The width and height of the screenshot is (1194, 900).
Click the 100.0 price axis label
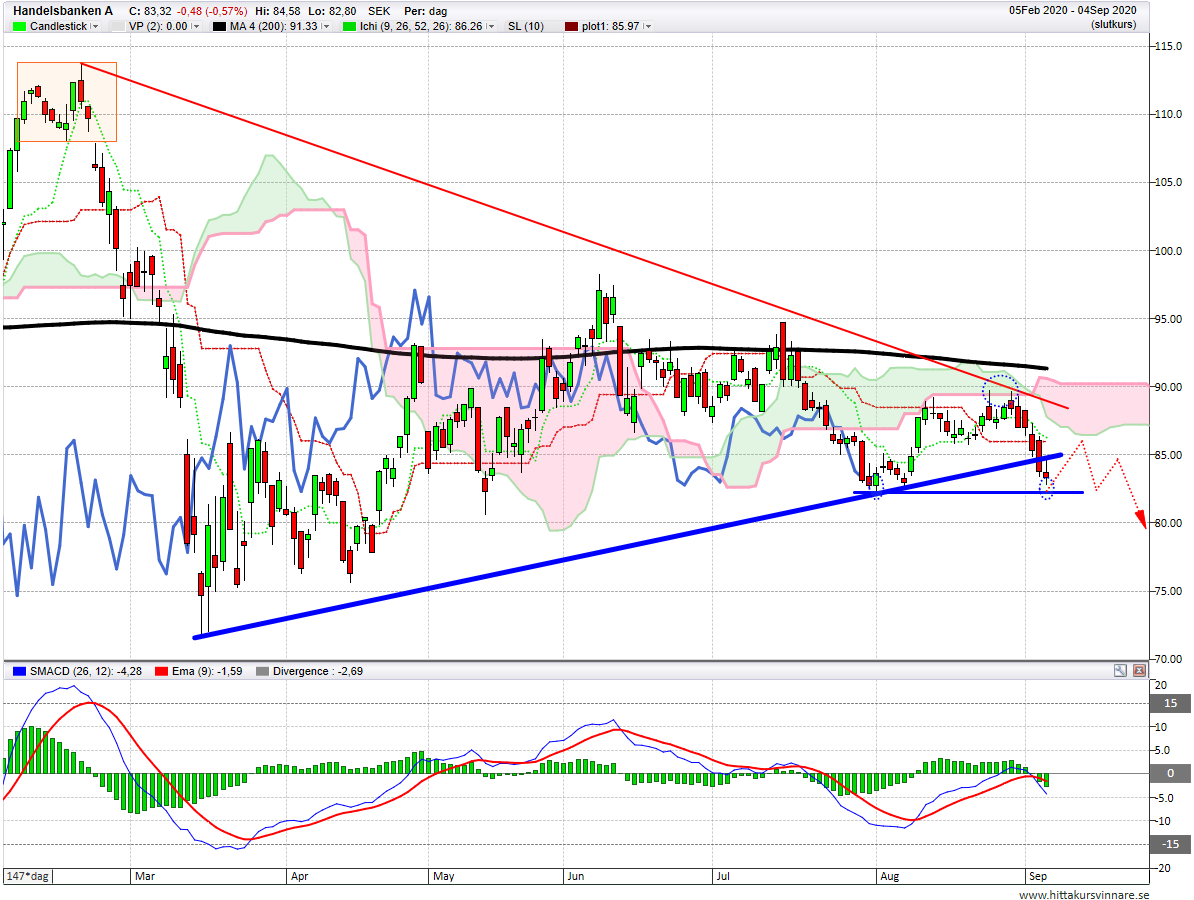(x=1168, y=251)
